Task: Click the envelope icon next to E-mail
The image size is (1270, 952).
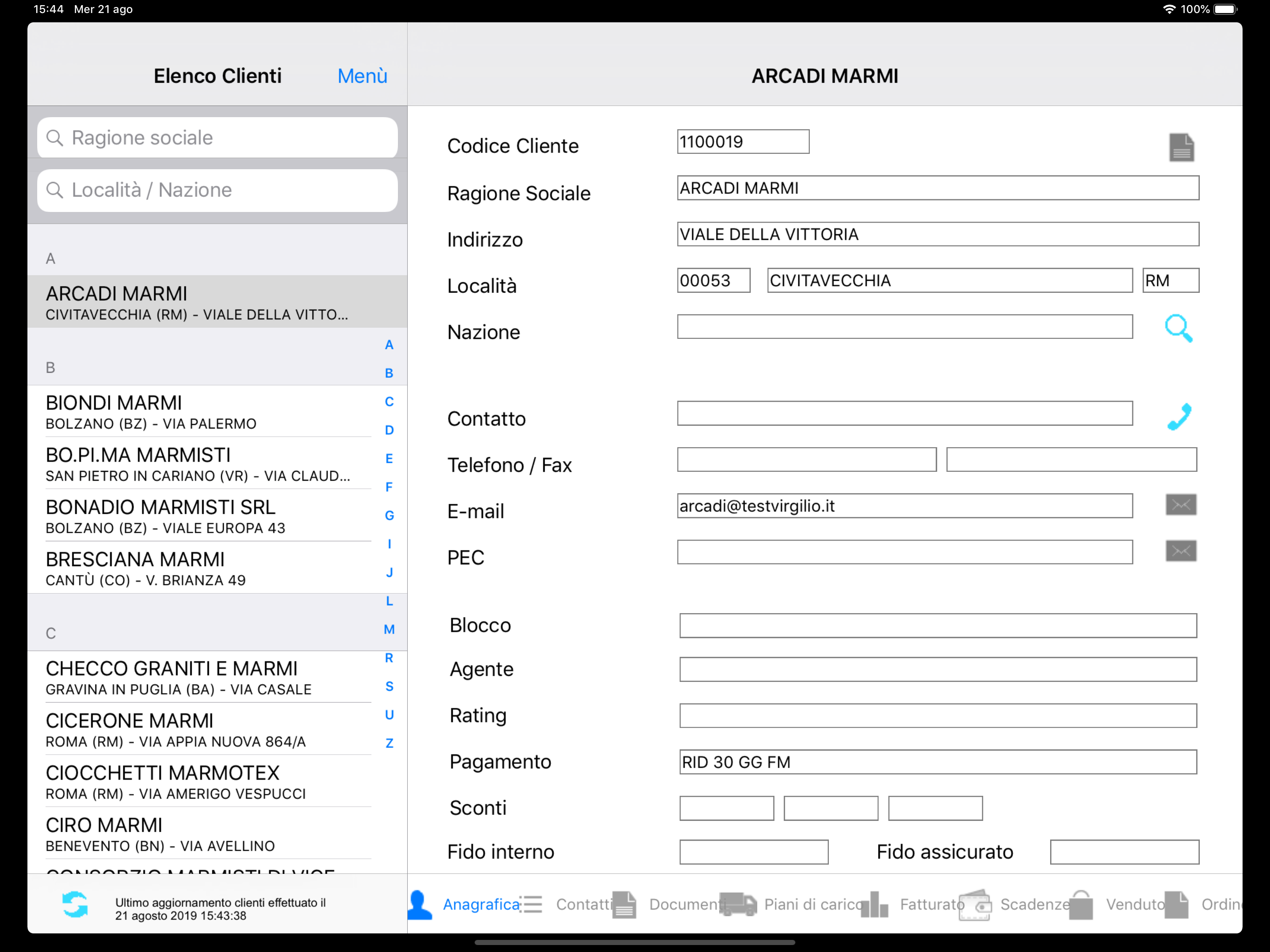Action: [1180, 505]
